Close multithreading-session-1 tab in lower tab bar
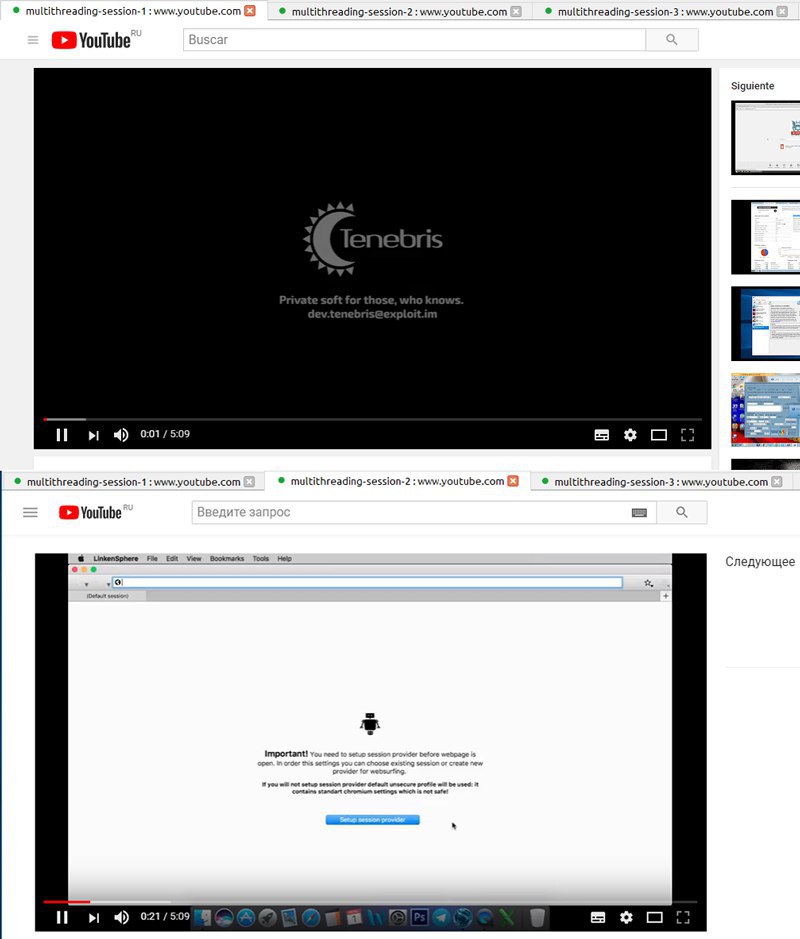 (x=250, y=481)
